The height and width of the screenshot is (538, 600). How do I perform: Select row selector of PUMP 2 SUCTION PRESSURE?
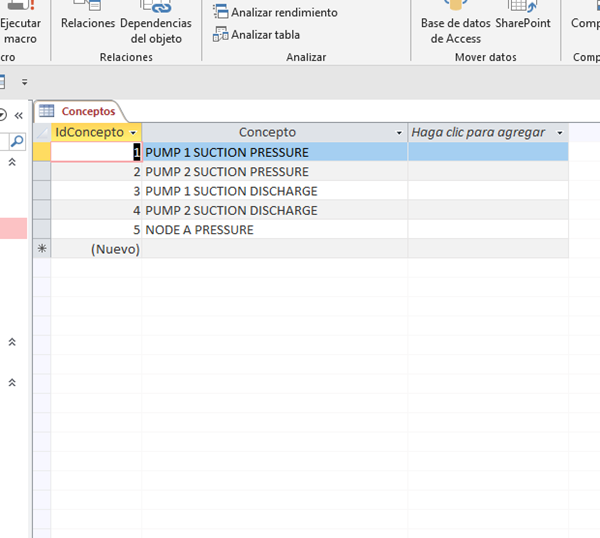click(42, 171)
